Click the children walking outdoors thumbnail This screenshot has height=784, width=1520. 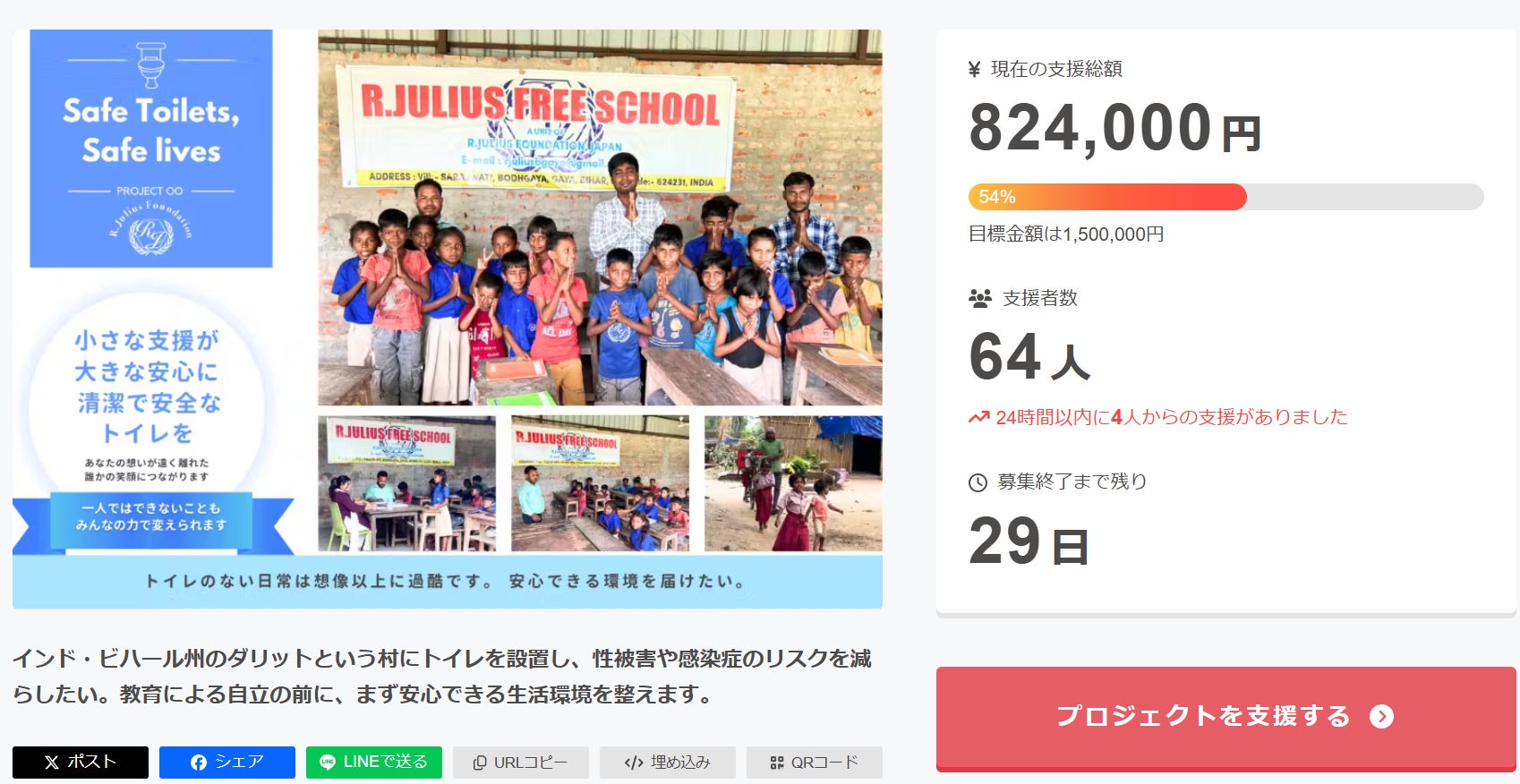pyautogui.click(x=793, y=483)
